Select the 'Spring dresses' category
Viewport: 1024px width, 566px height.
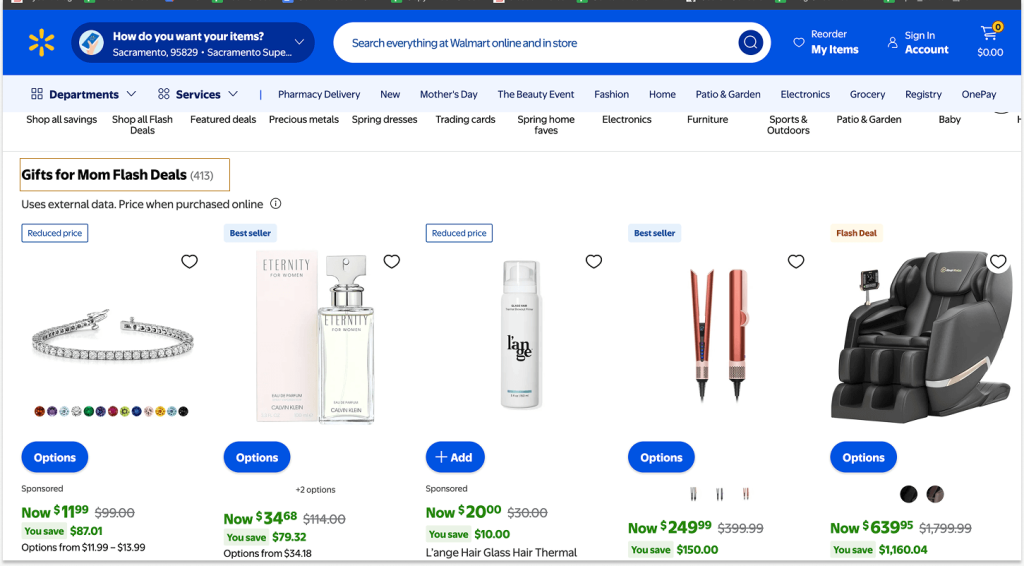tap(384, 119)
